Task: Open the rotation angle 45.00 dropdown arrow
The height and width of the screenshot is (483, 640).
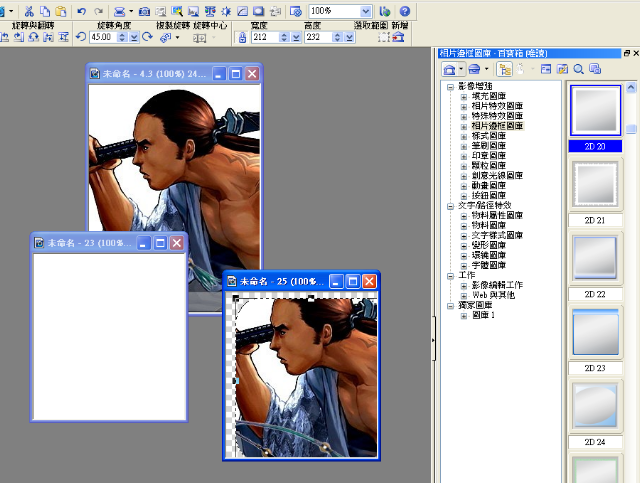Action: pos(134,38)
